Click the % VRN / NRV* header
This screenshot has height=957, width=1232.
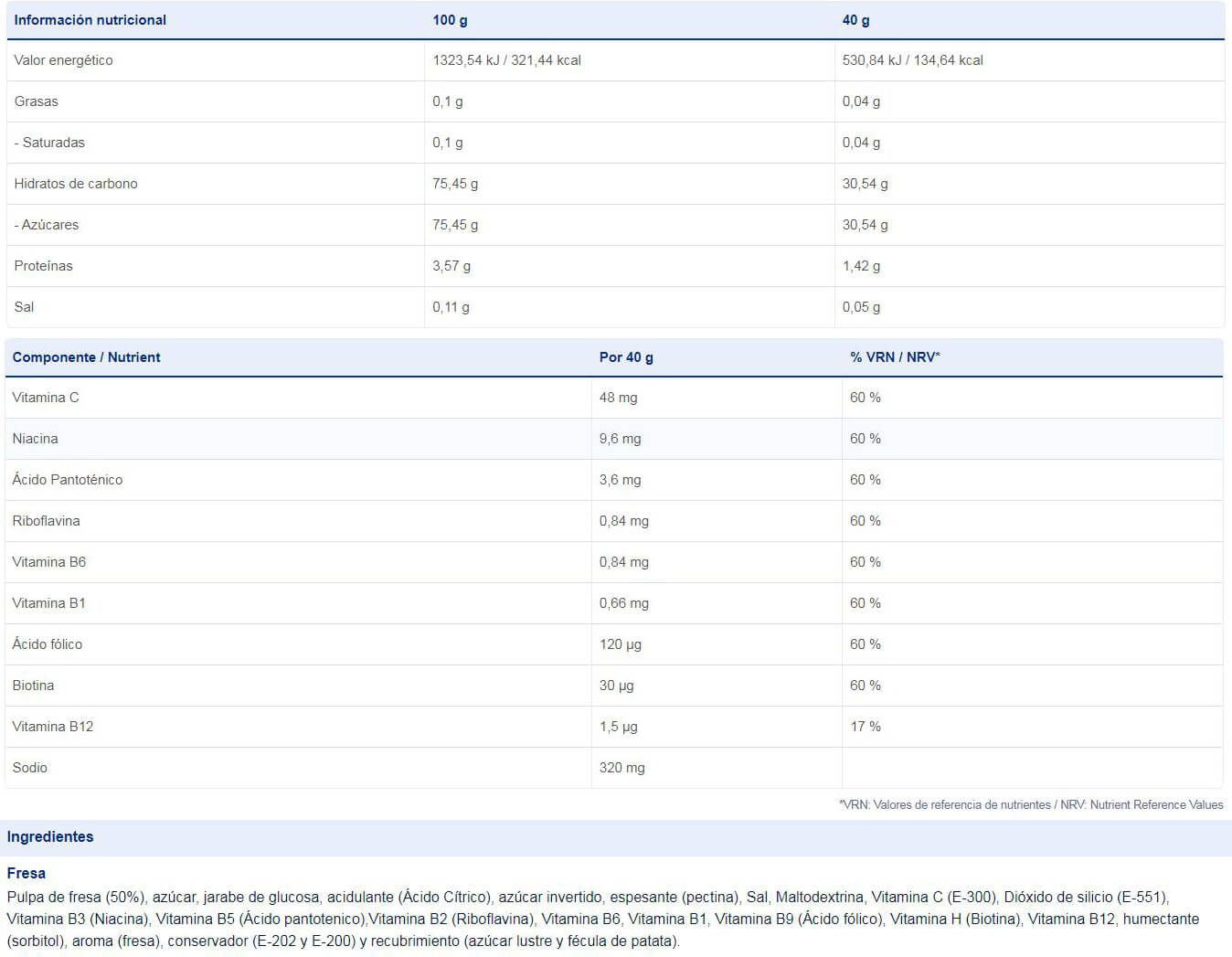[x=895, y=357]
